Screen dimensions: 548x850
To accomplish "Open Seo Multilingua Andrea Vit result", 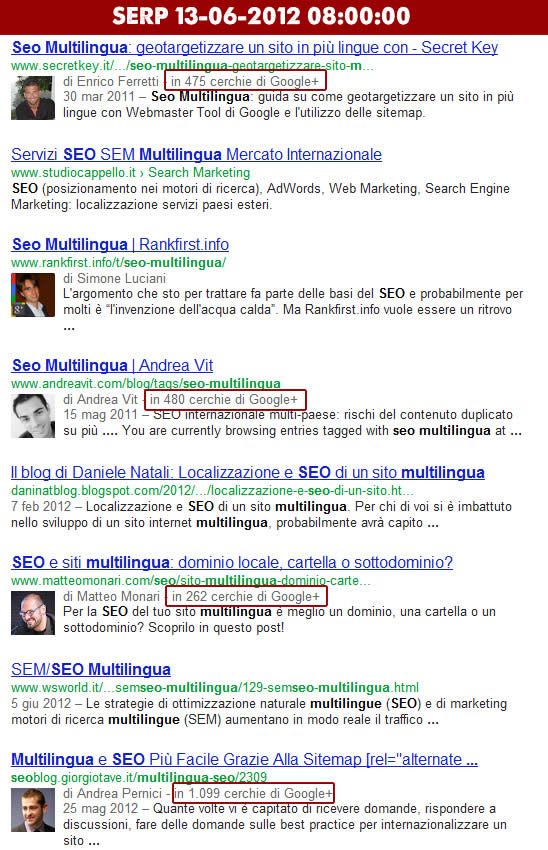I will (x=112, y=365).
